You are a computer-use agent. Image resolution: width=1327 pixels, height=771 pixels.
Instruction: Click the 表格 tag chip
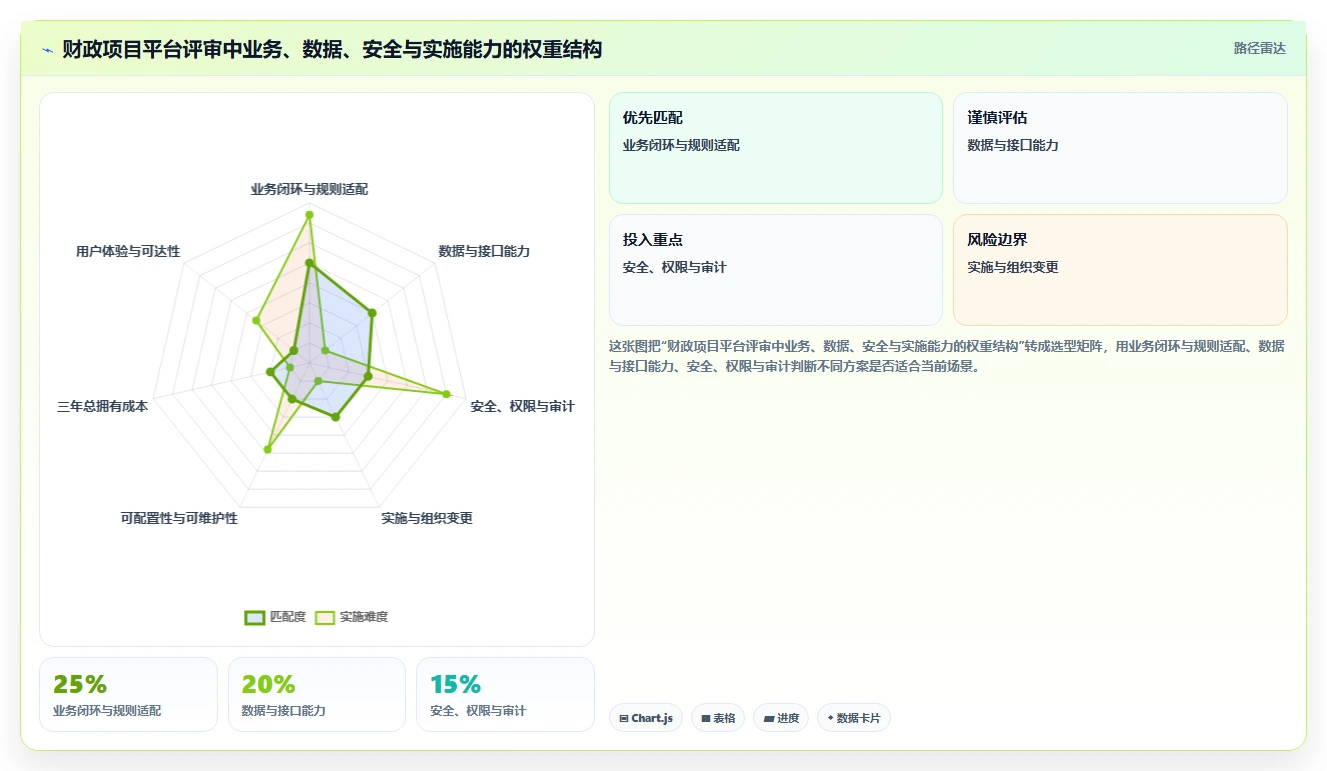coord(718,718)
